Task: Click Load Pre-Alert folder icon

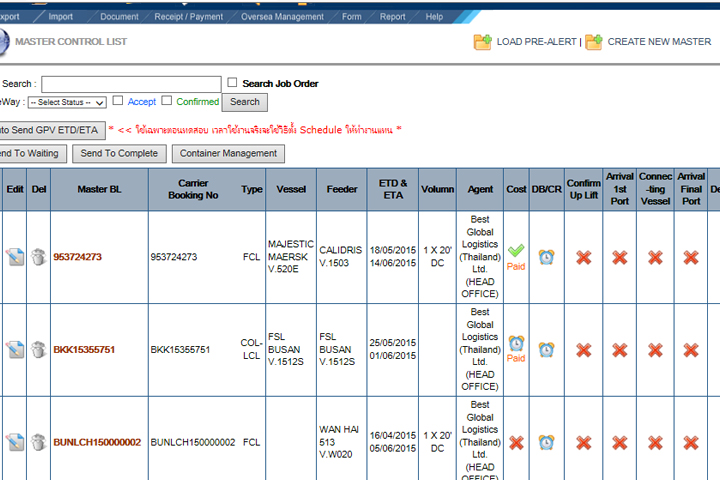Action: [x=483, y=42]
